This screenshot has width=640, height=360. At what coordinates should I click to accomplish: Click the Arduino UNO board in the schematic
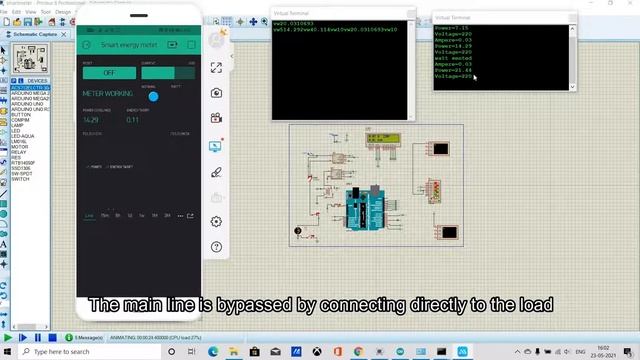pos(365,209)
